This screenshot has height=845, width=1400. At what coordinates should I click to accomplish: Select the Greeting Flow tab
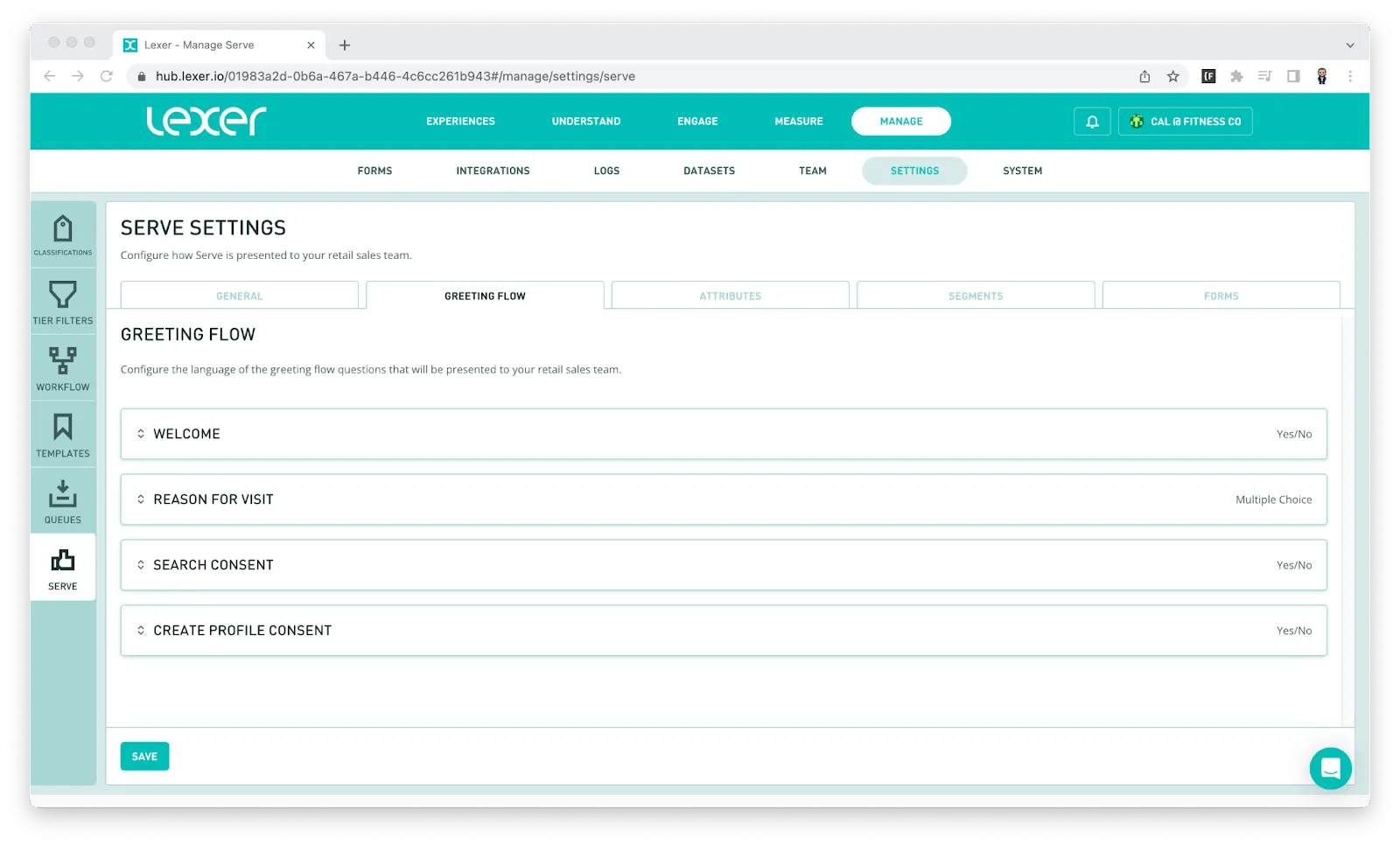[485, 296]
